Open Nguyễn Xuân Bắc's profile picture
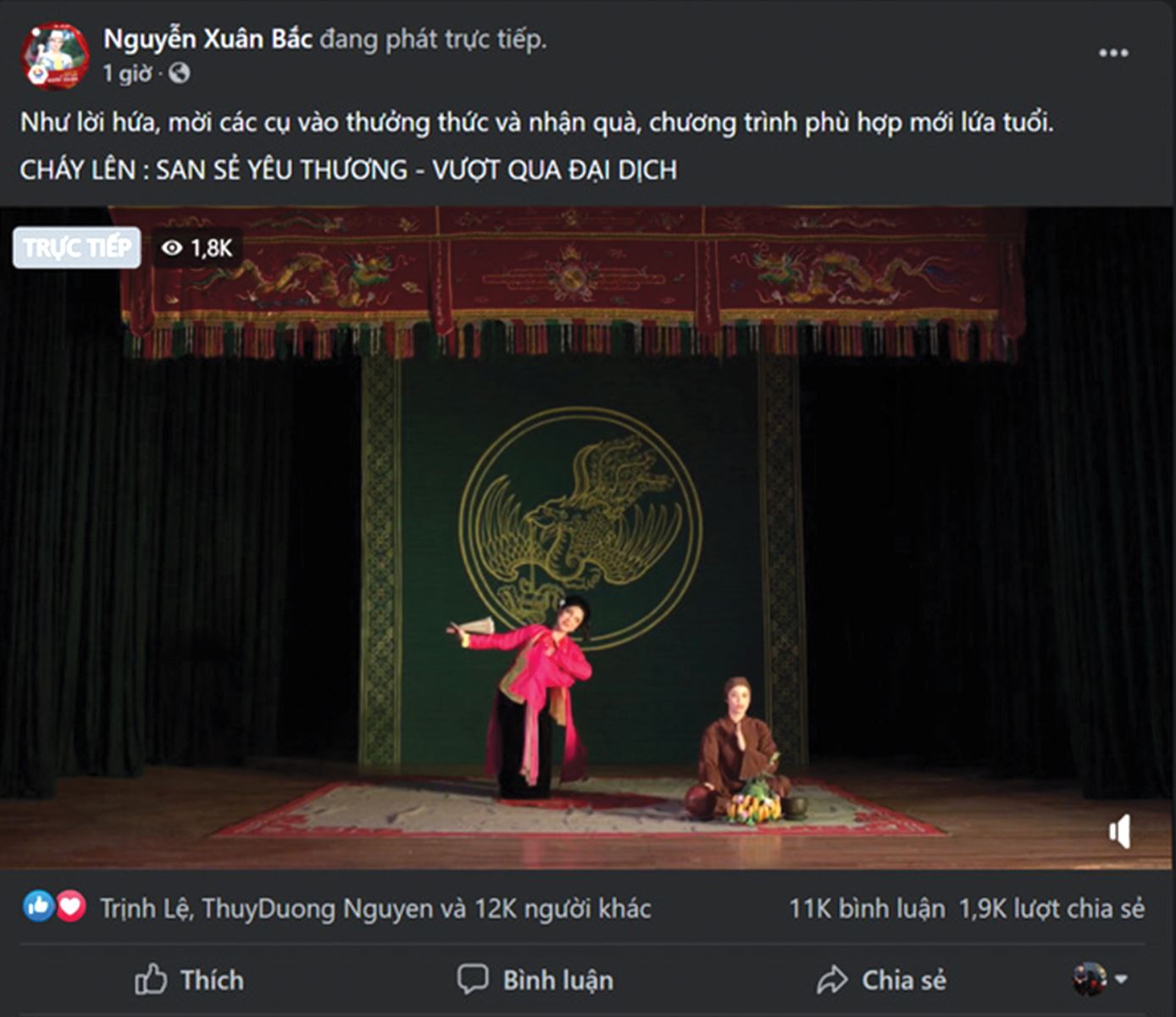Viewport: 1176px width, 1017px height. [55, 56]
